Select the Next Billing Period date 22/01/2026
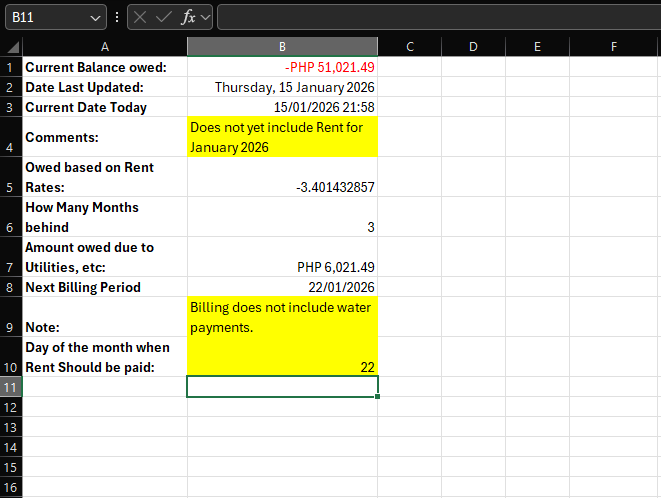661x498 pixels. point(282,287)
